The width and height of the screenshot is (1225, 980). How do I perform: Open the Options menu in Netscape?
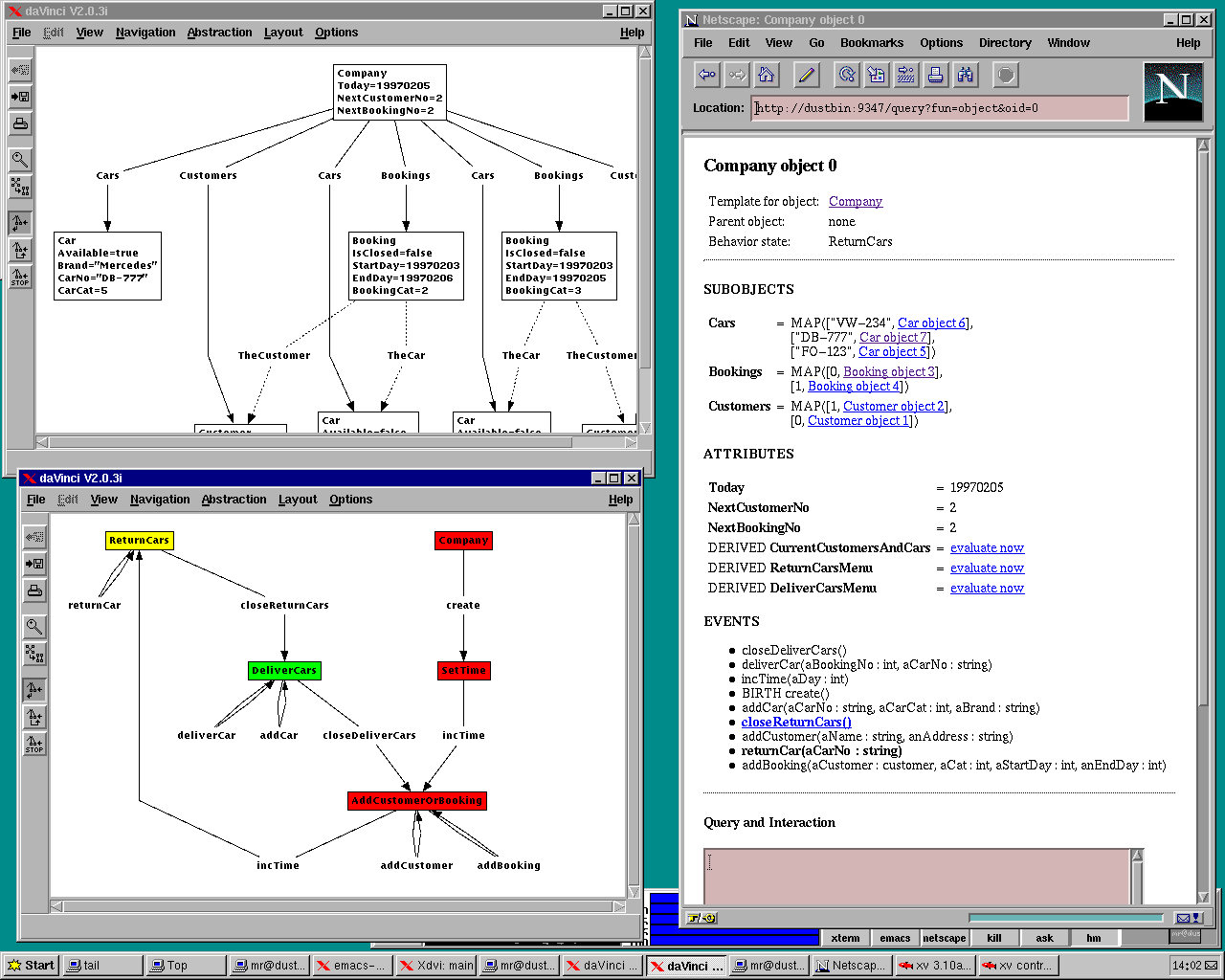(941, 43)
